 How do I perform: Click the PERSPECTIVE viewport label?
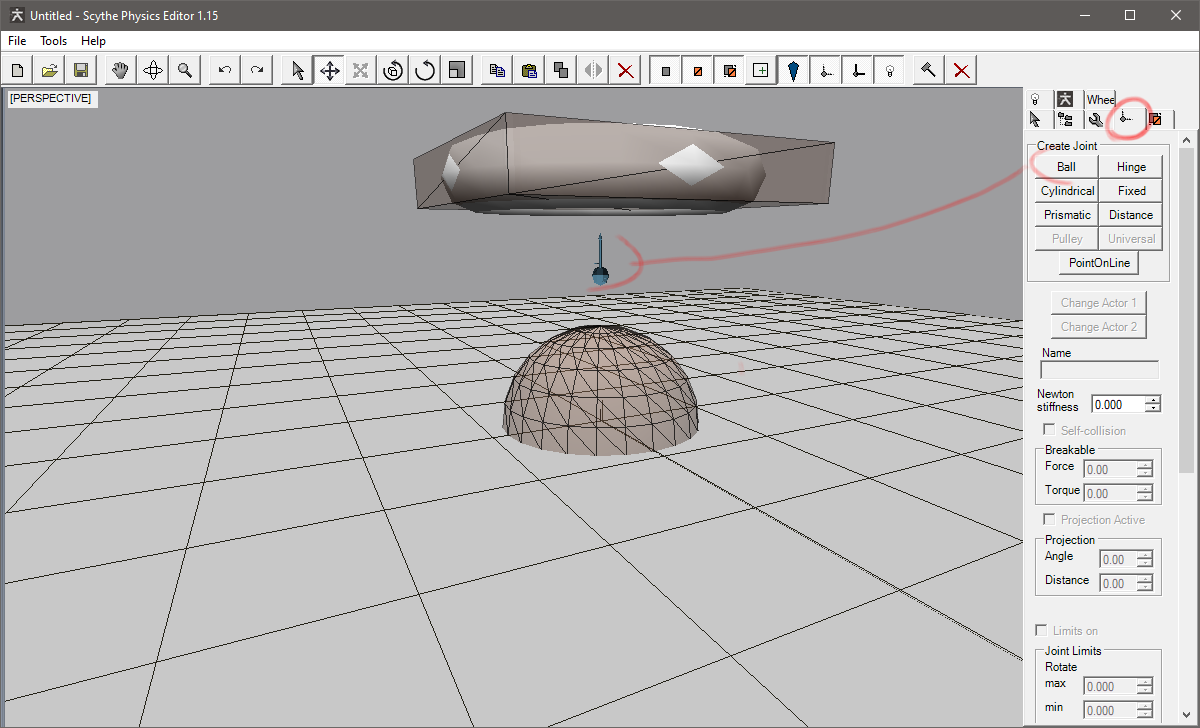(x=52, y=98)
